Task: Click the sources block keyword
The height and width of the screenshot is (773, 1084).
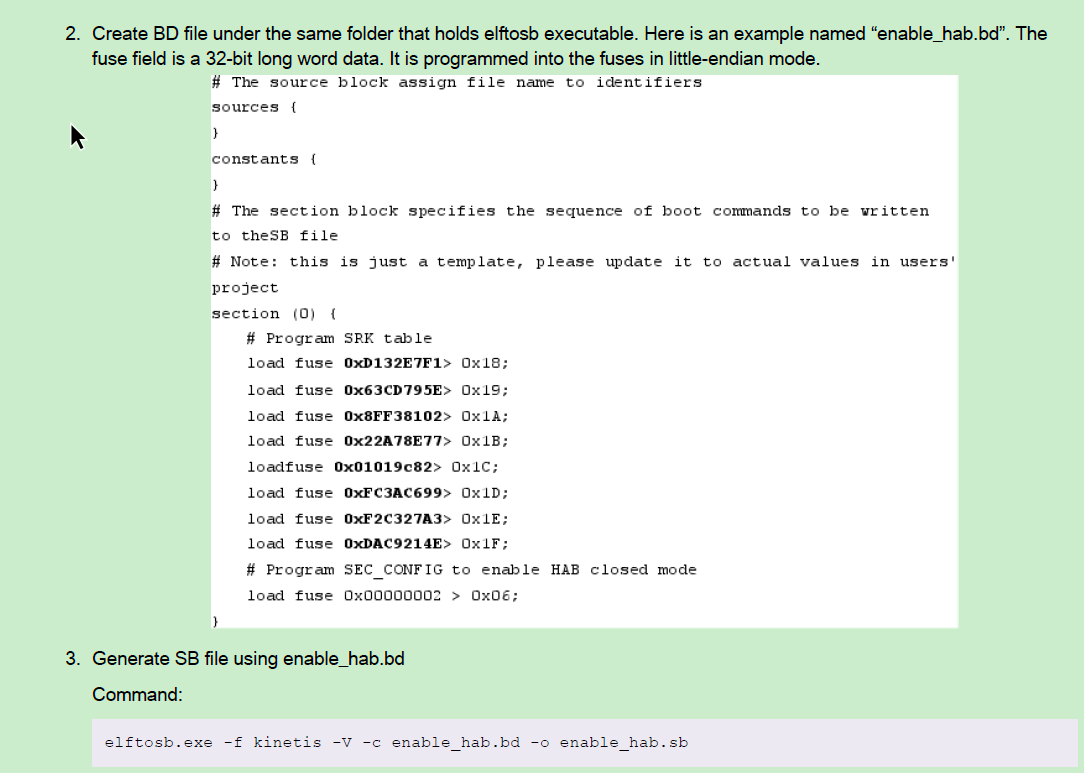Action: [245, 106]
